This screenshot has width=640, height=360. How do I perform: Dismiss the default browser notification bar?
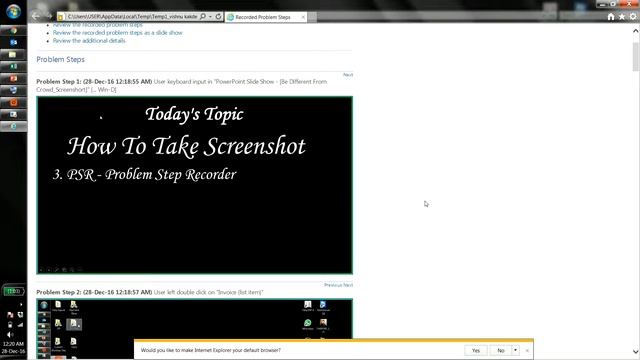pyautogui.click(x=527, y=350)
